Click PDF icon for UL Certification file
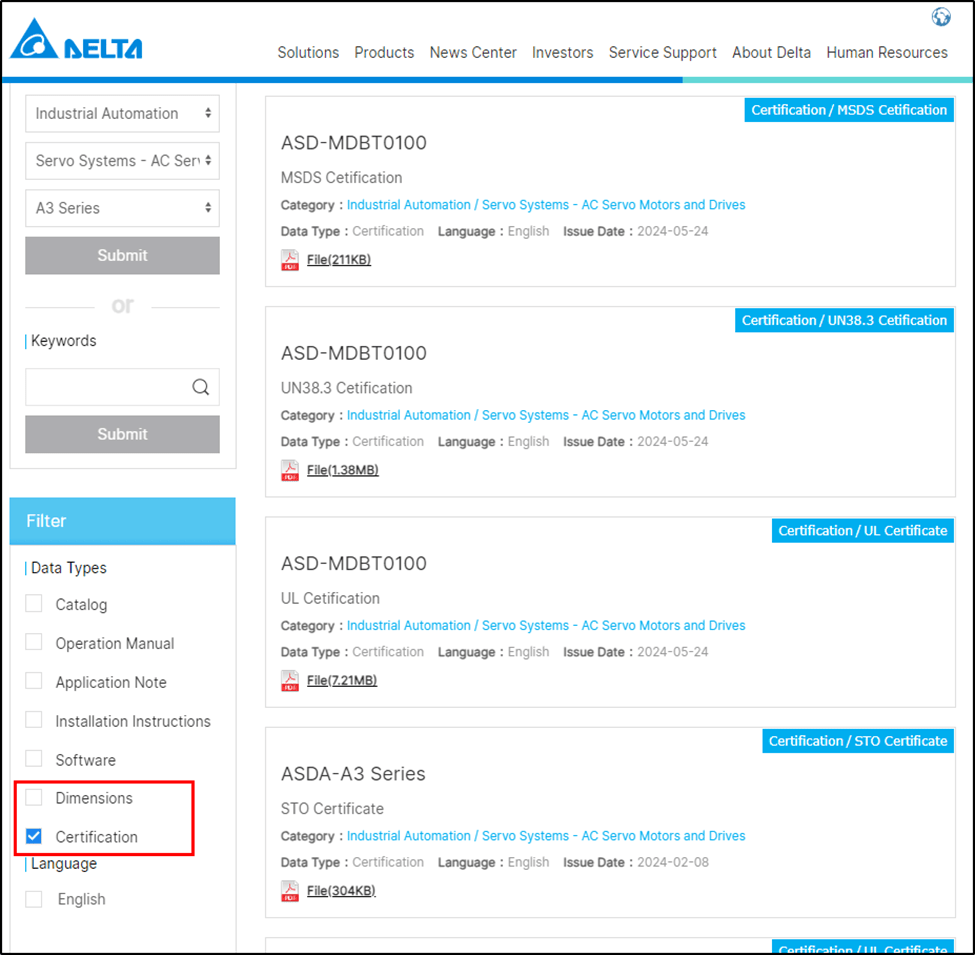Viewport: 975px width, 955px height. (x=290, y=681)
